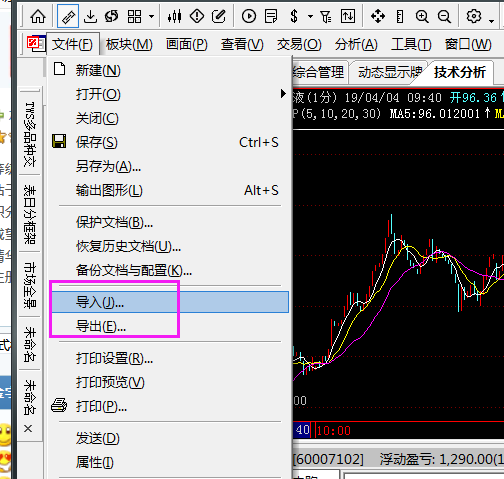Click the up-down sort arrows icon
Screen dimensions: 504x479
click(x=348, y=16)
